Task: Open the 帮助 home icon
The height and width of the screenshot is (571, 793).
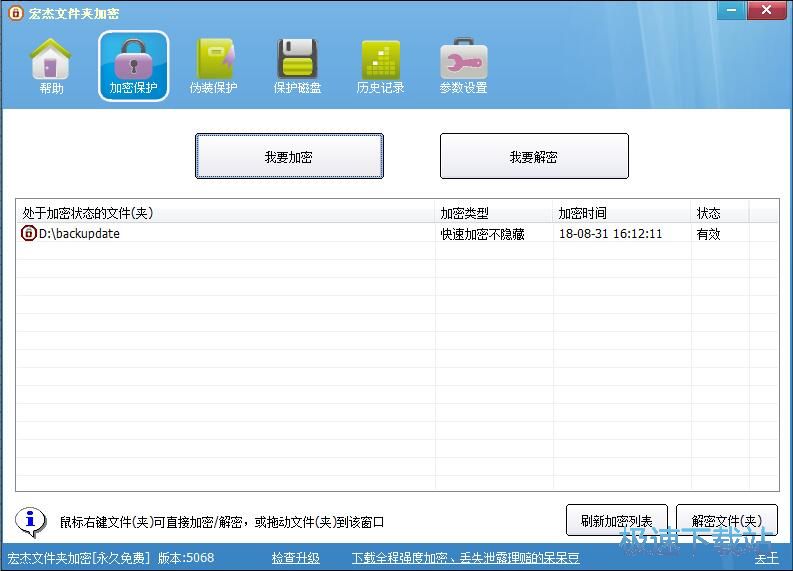Action: (51, 66)
